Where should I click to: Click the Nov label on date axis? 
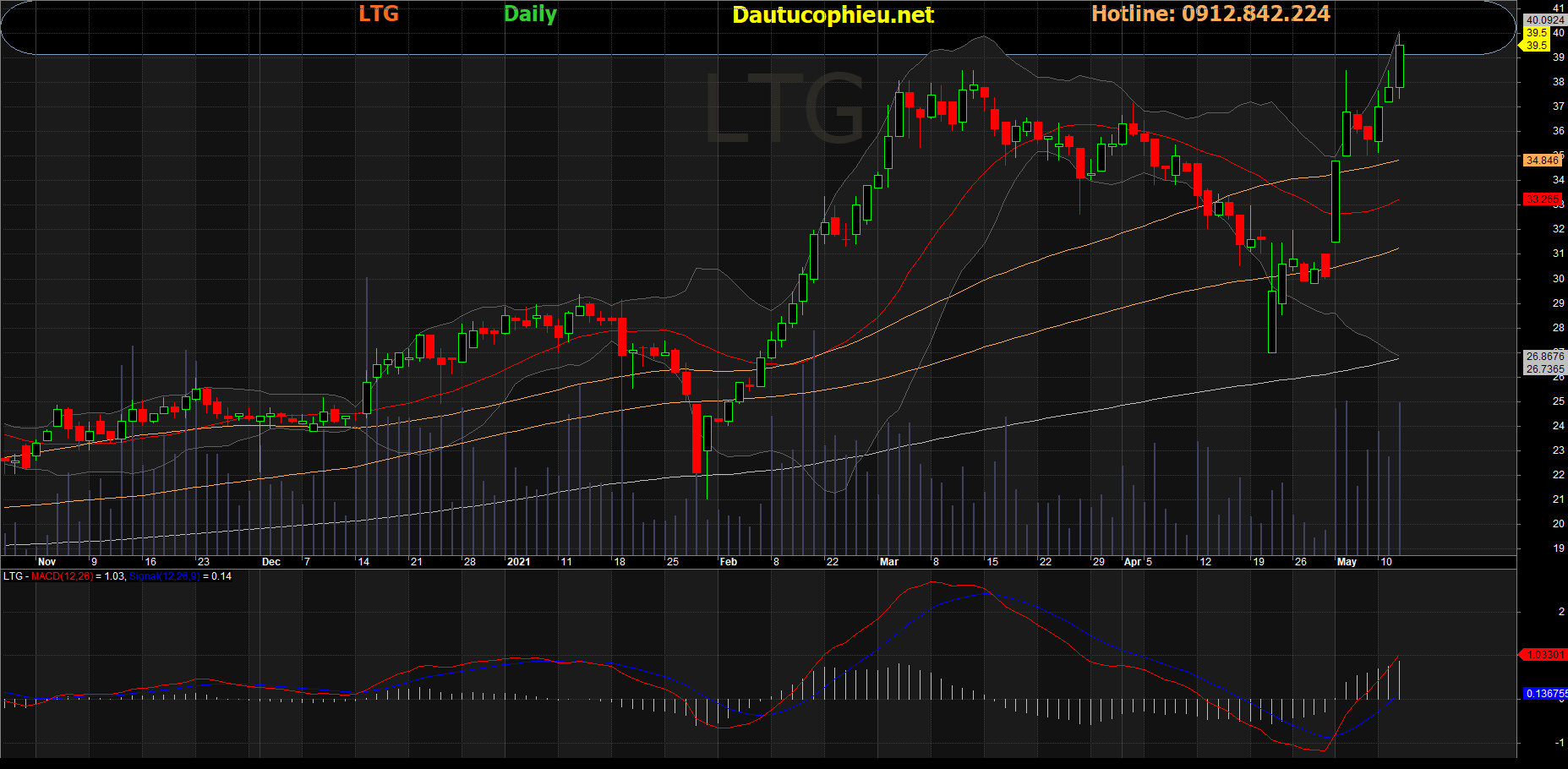pos(46,562)
